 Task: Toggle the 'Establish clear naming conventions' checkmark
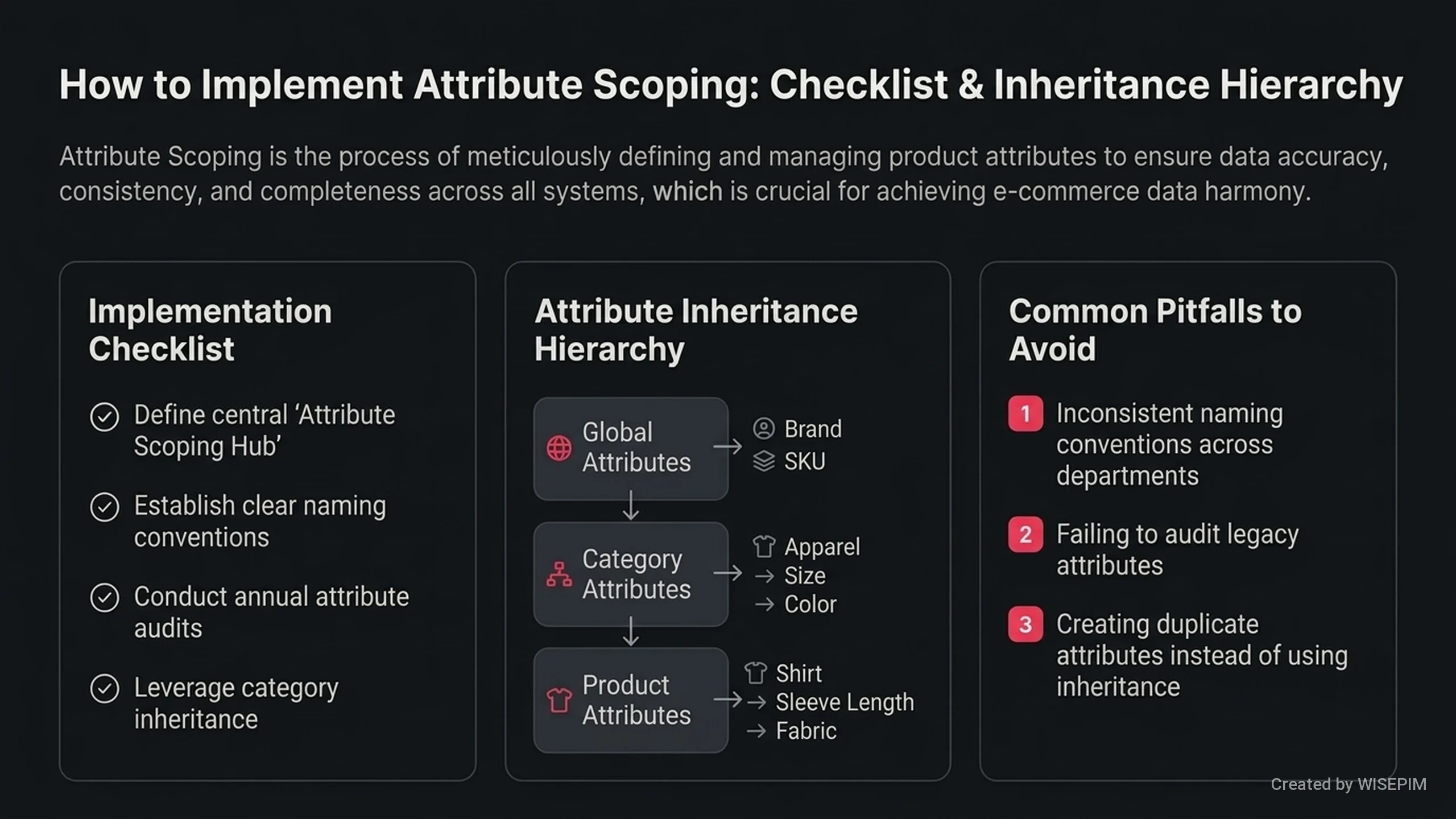pos(105,507)
